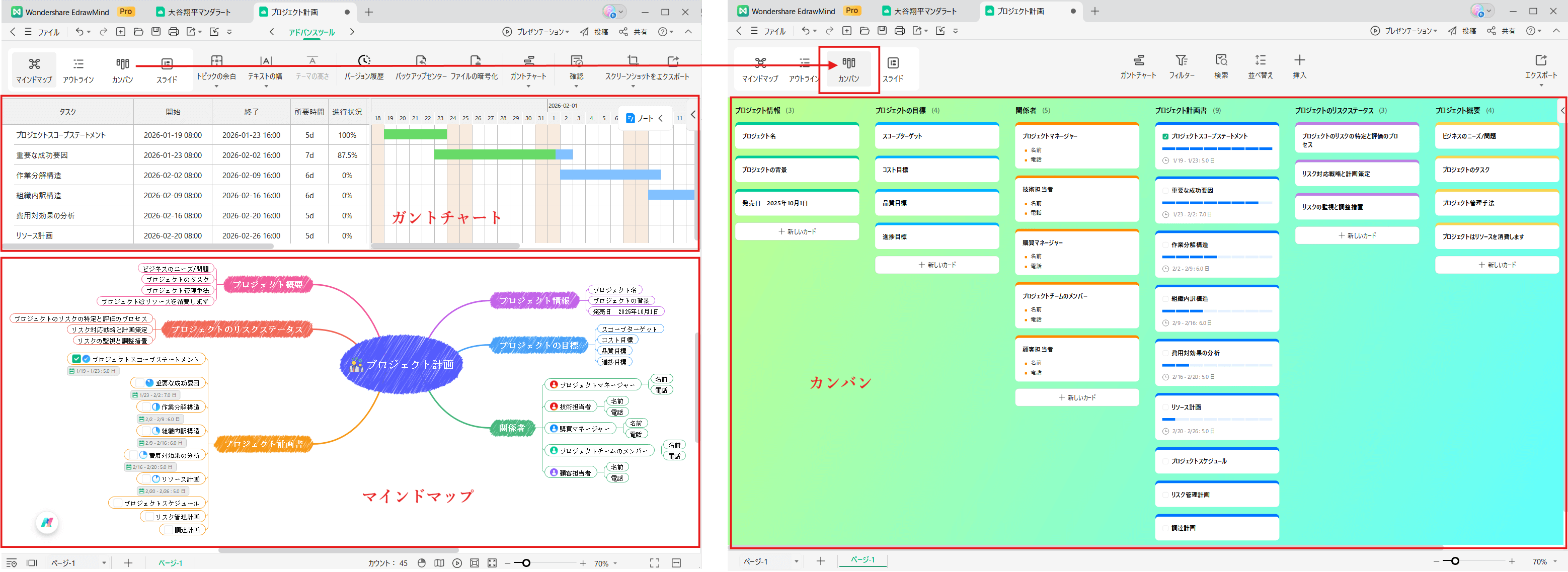Open Gantt Chart (ガントチャート) in right window toolbar

click(x=1138, y=60)
